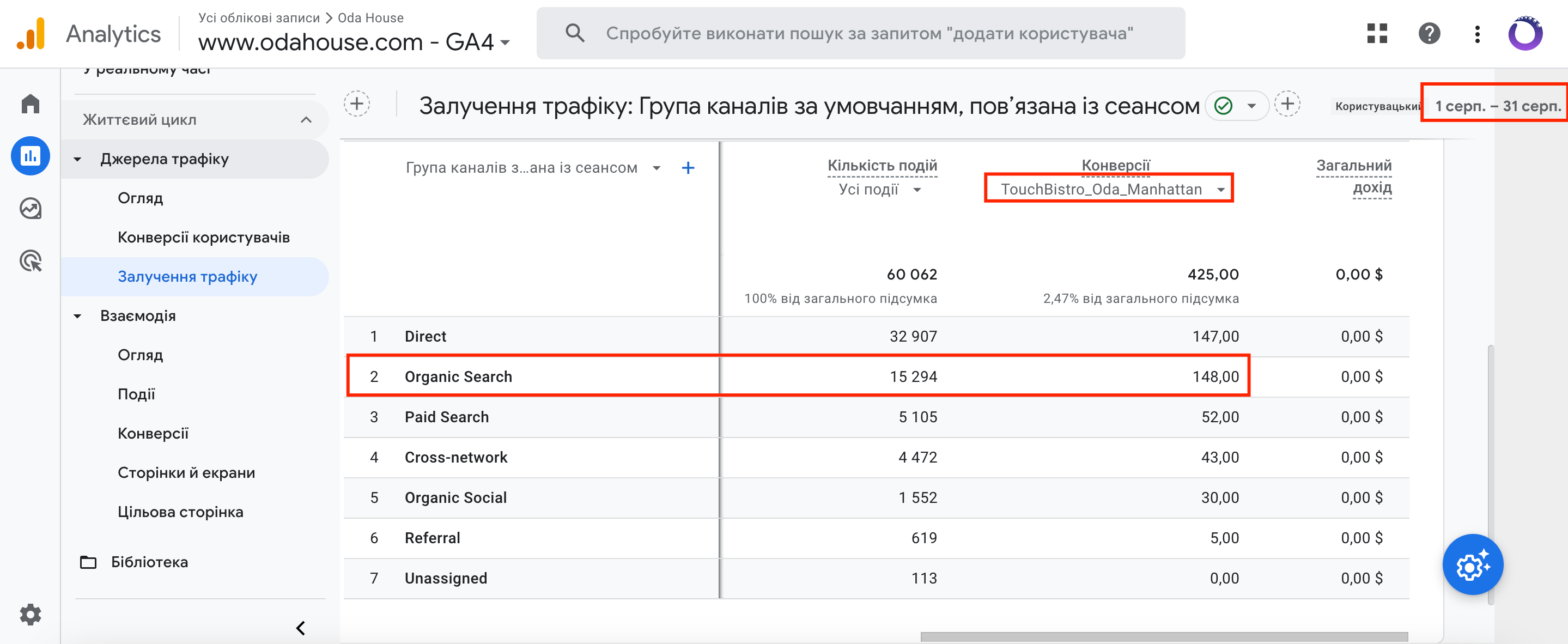Add comparison with plus circle left of title

[357, 104]
